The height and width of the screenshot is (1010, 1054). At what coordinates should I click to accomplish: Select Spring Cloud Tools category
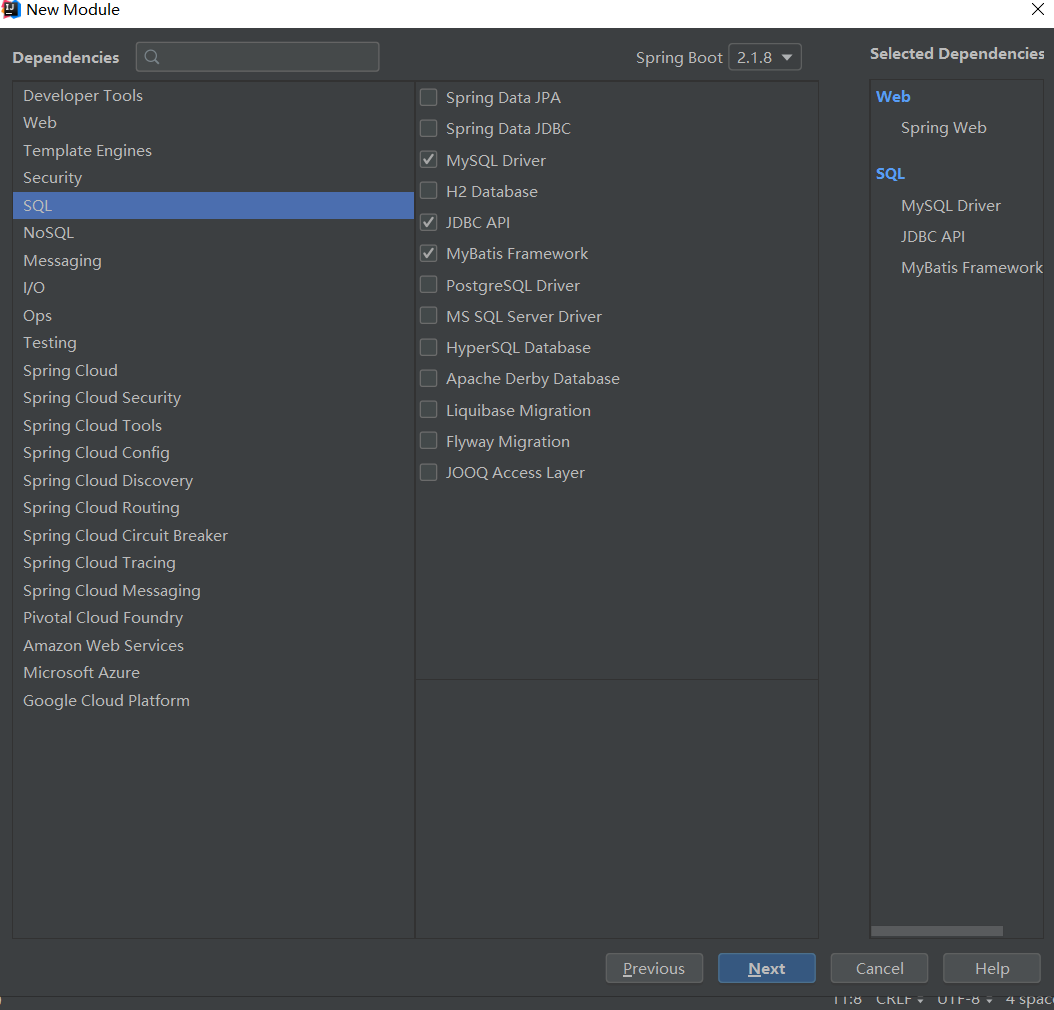(x=213, y=425)
